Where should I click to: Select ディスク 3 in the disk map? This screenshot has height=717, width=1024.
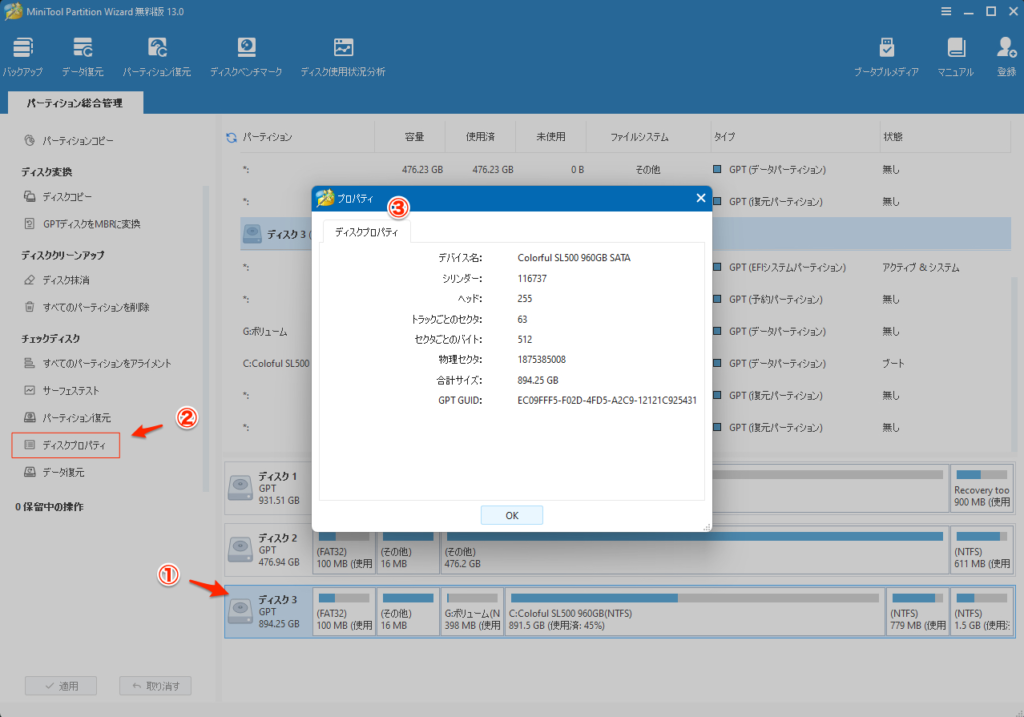click(x=265, y=611)
